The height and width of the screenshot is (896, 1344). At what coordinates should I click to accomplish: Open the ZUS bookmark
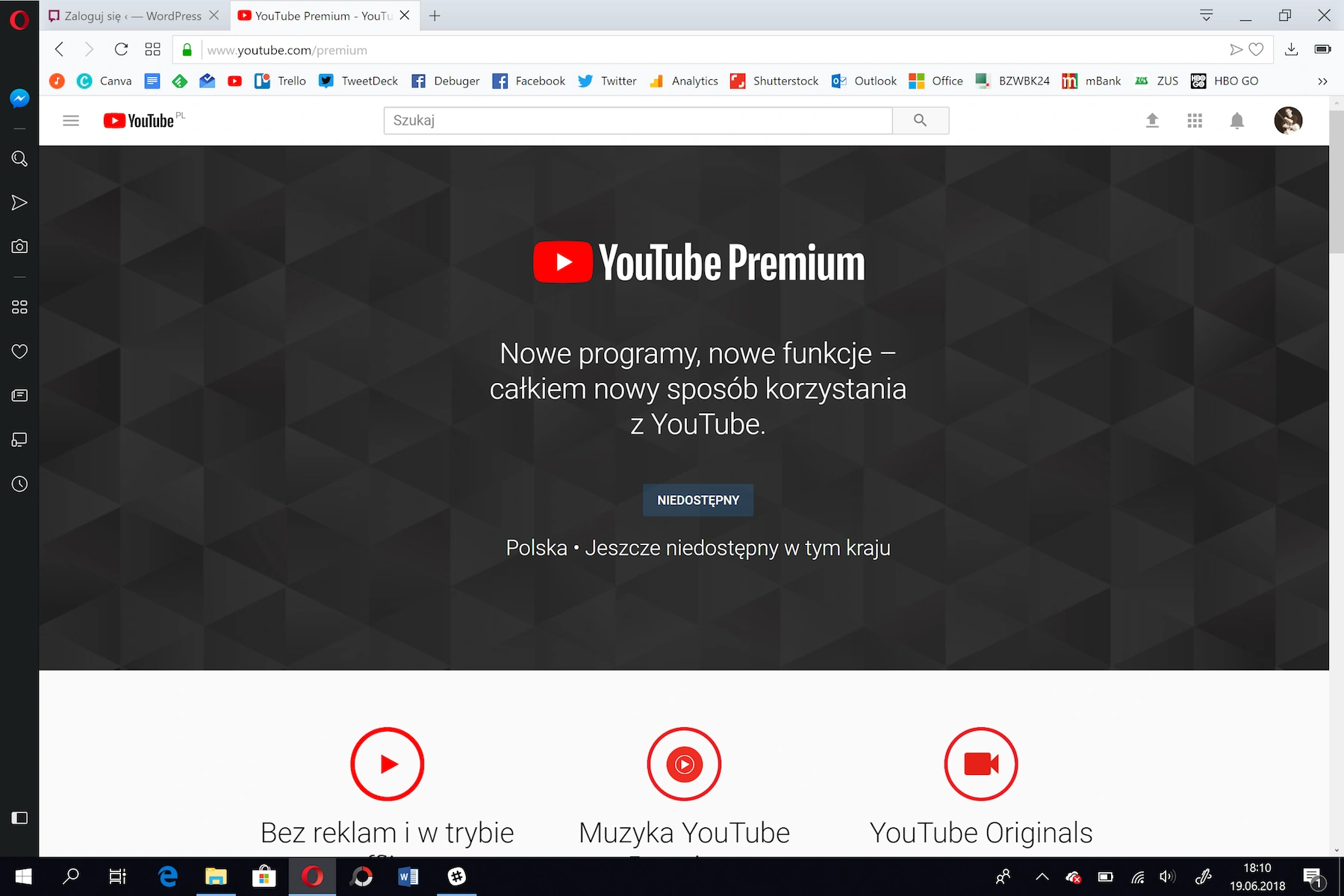[x=1156, y=81]
